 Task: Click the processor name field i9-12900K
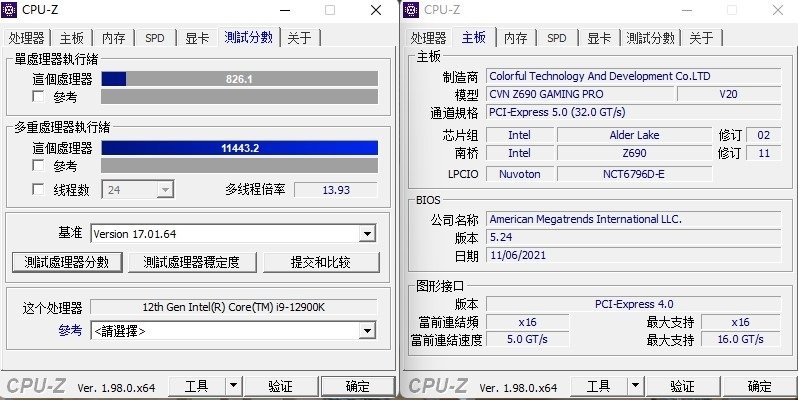(234, 307)
